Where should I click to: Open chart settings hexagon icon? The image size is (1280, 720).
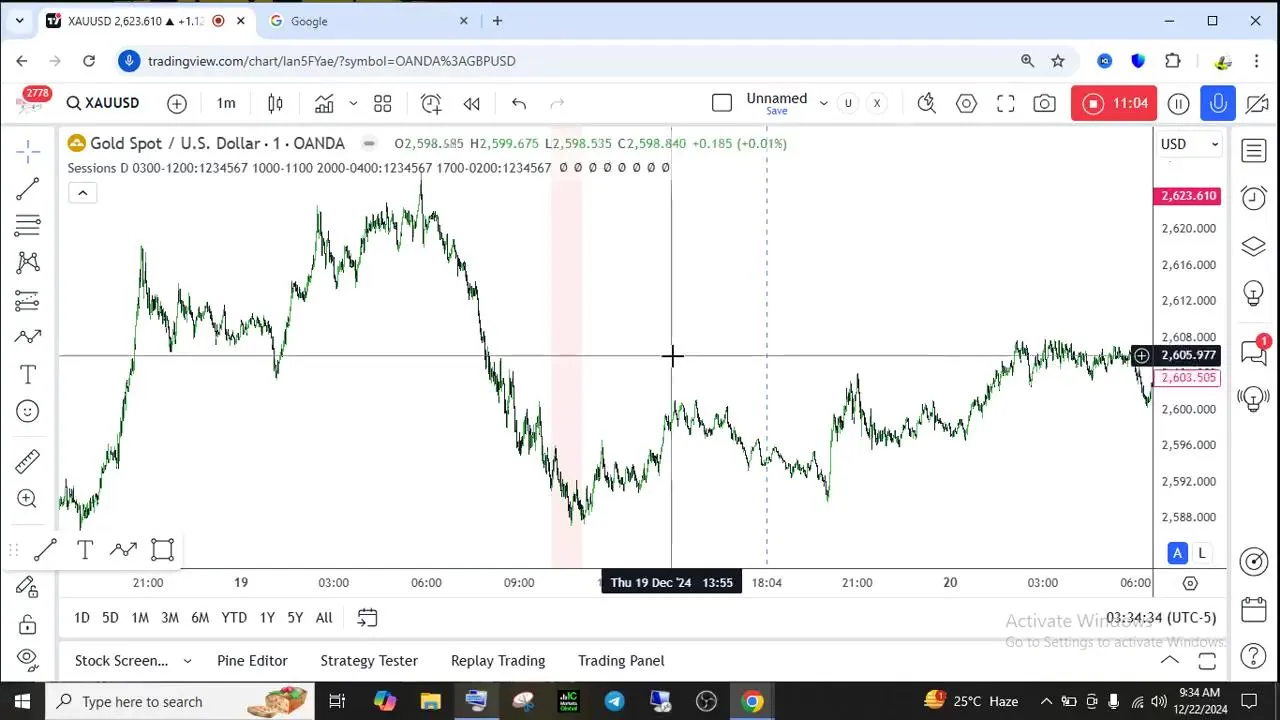pos(966,103)
